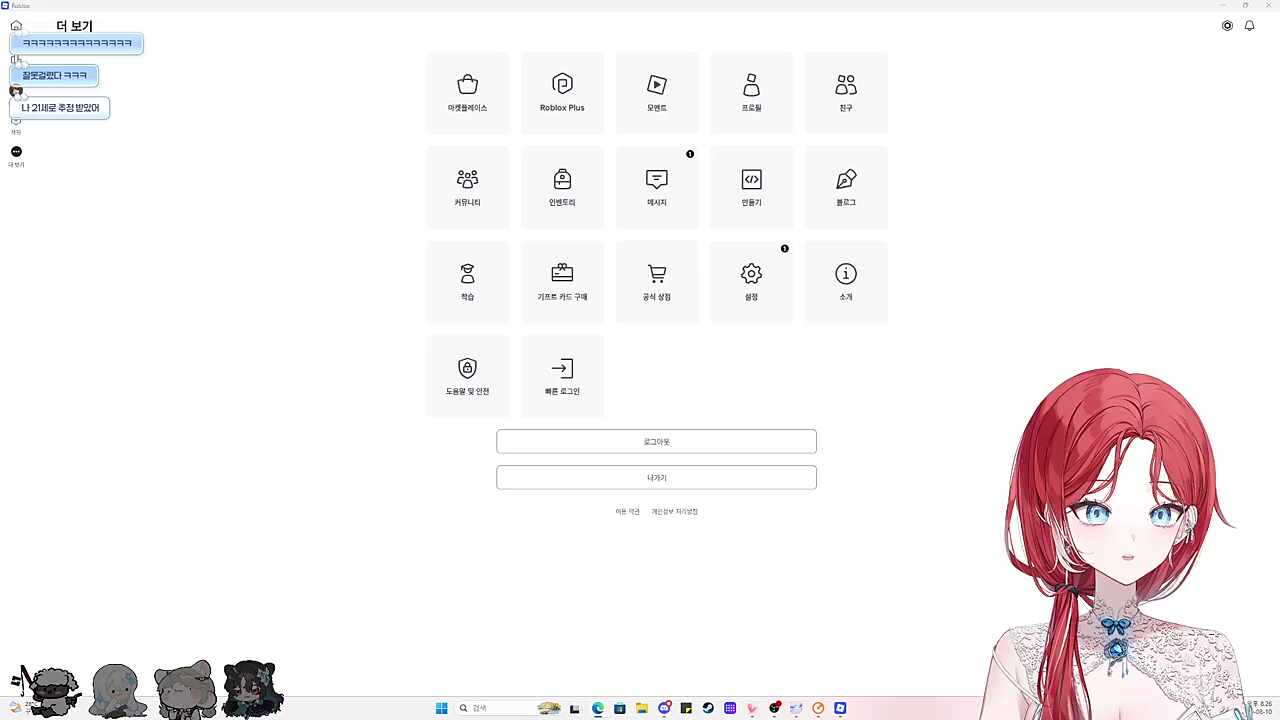Open the notifications bell
1280x720 pixels.
point(1249,26)
